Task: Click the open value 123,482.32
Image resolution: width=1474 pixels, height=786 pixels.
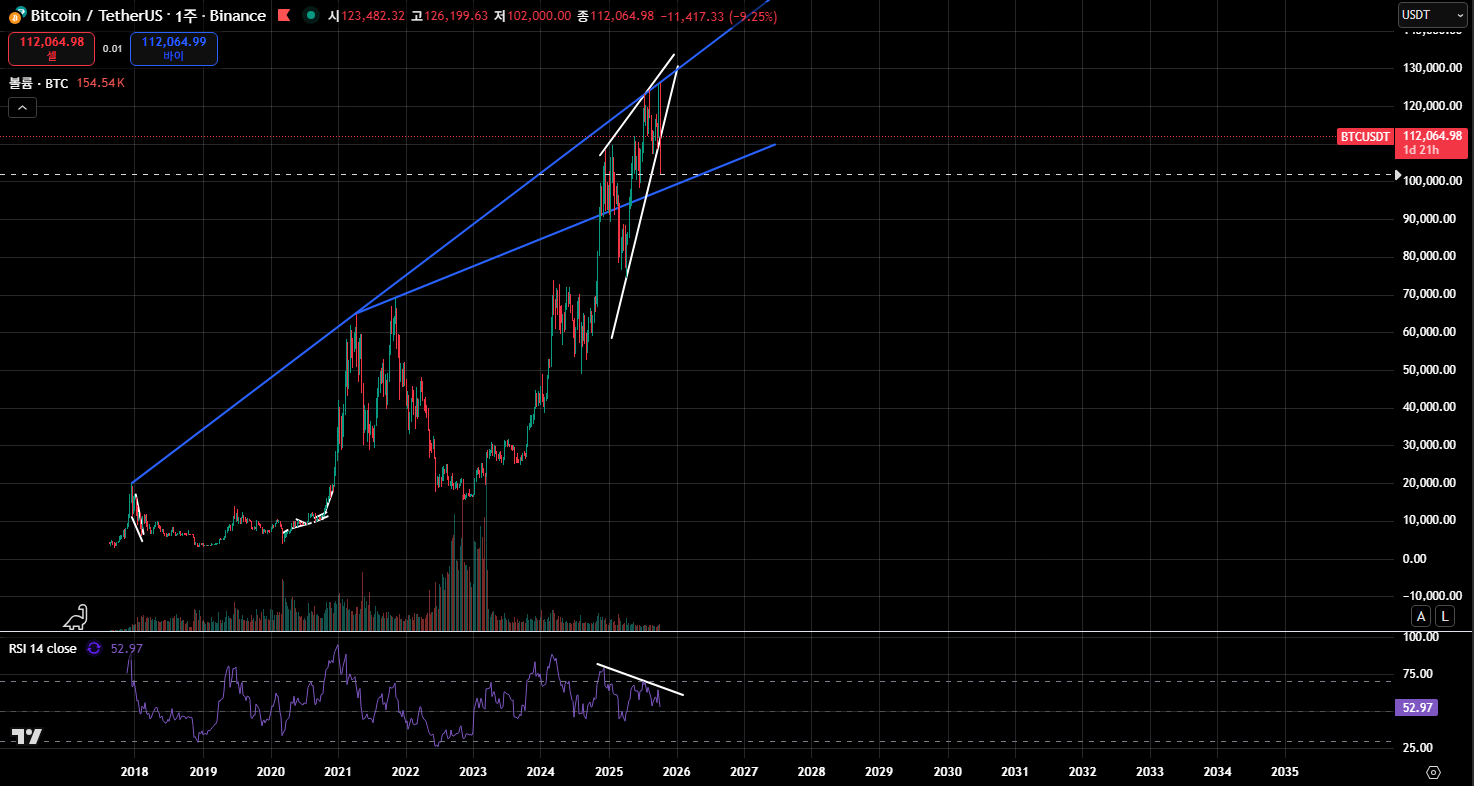Action: [x=373, y=16]
